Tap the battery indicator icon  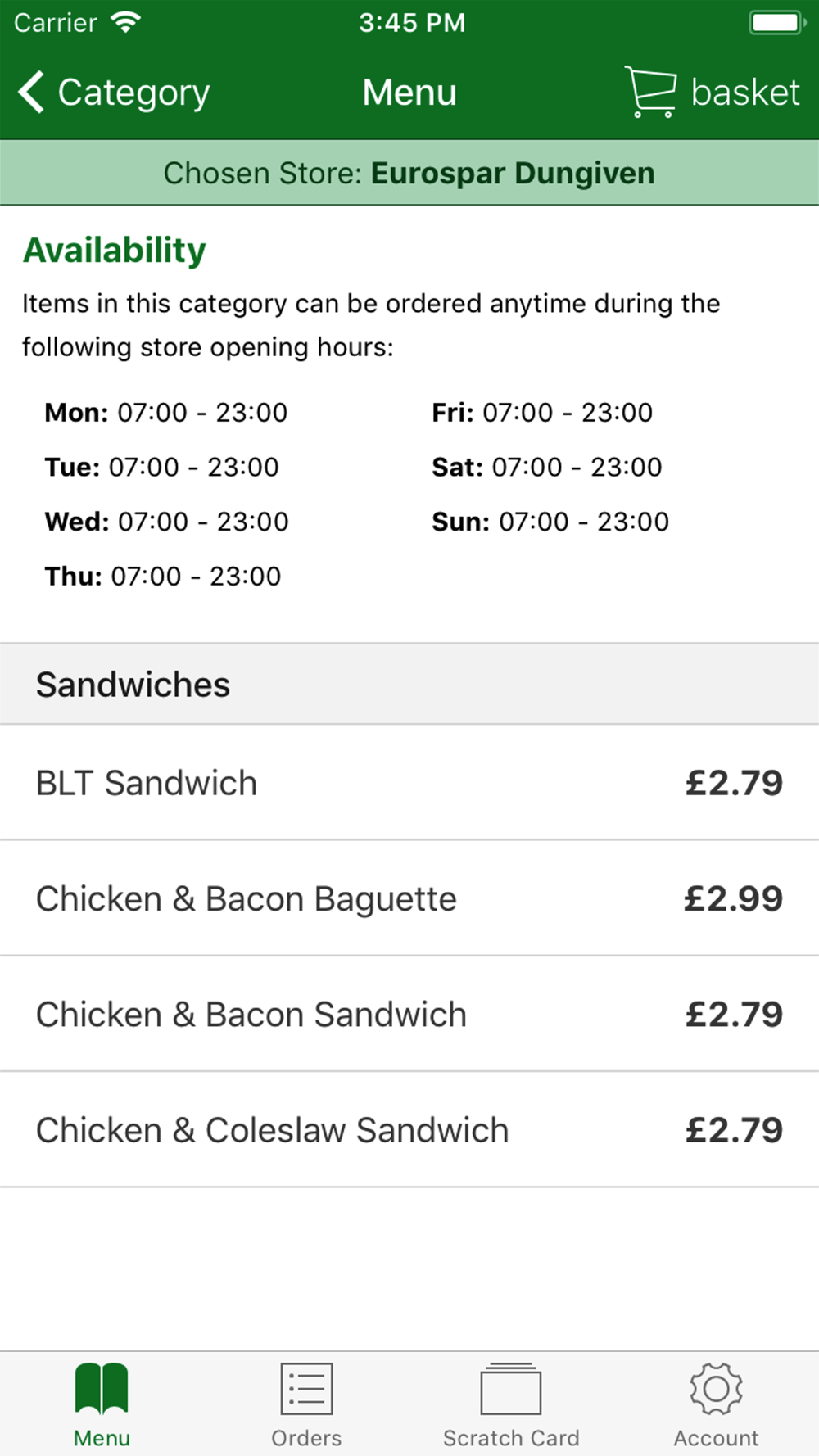(776, 22)
